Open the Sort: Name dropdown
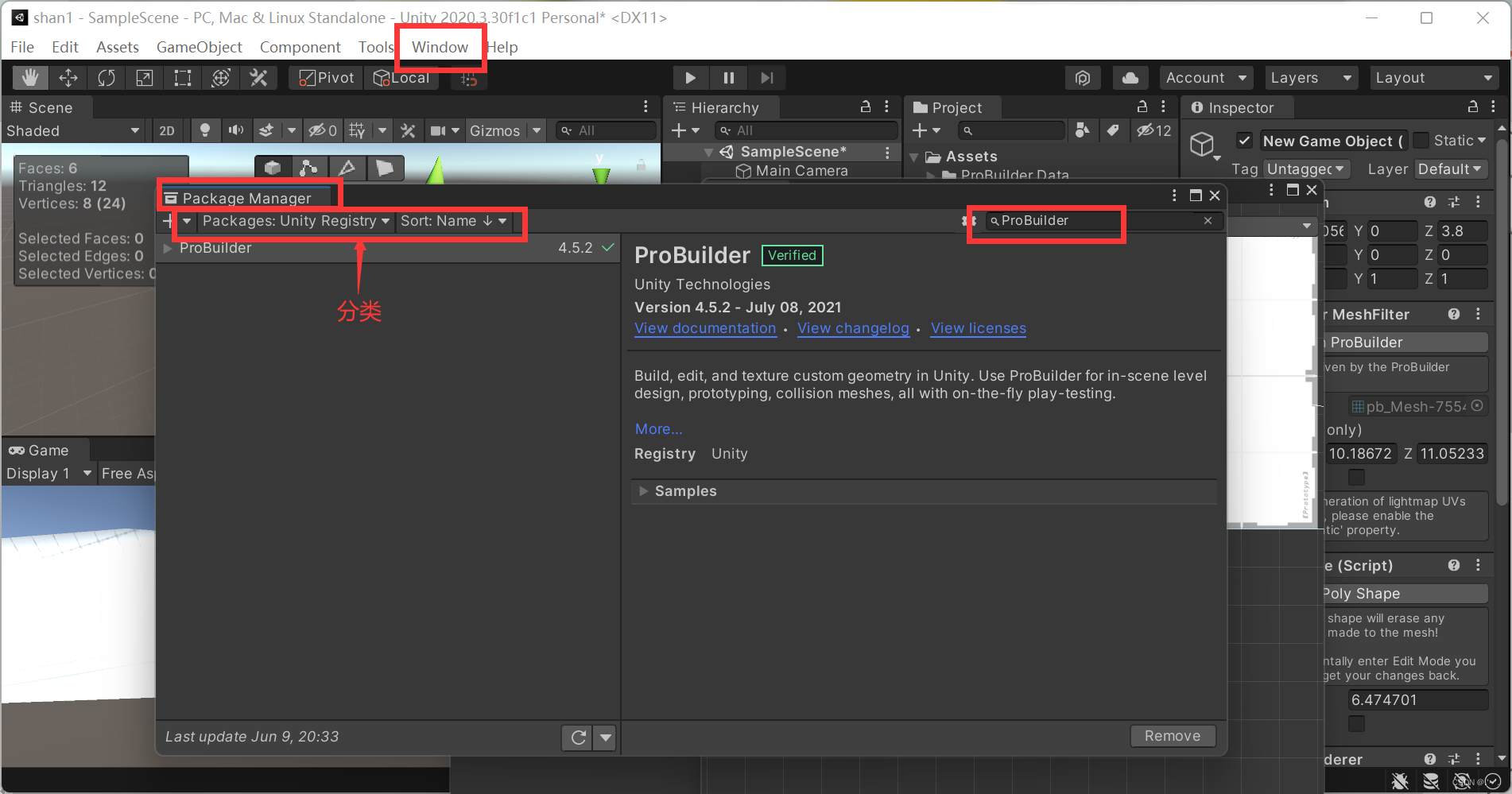Viewport: 1512px width, 794px height. point(452,221)
